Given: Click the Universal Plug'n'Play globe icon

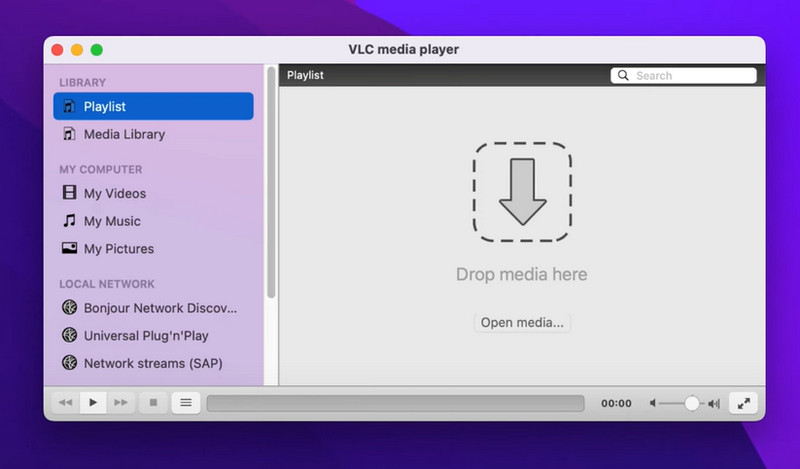Looking at the screenshot, I should coord(69,335).
